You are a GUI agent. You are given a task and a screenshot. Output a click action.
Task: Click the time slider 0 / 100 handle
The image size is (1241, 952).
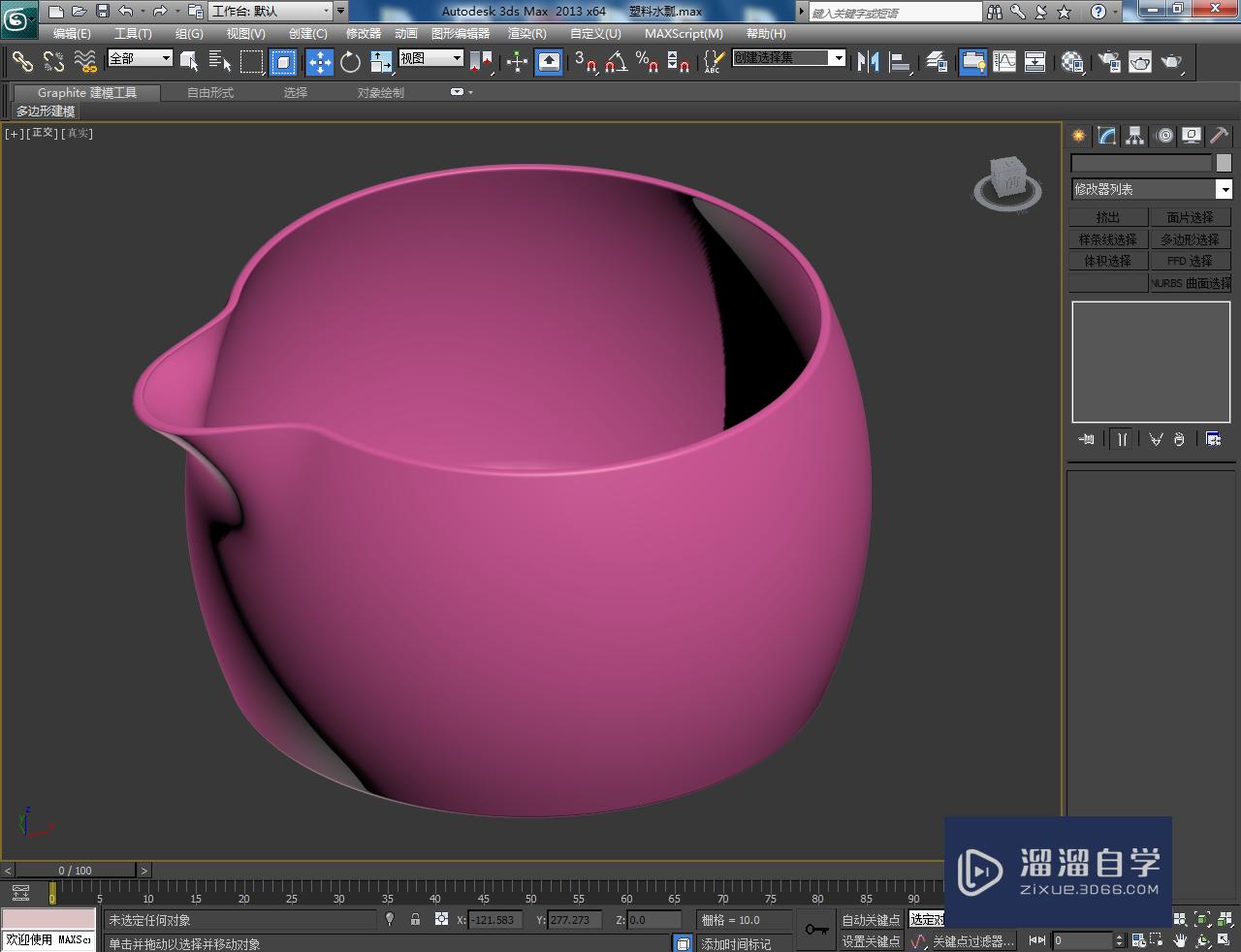pyautogui.click(x=76, y=871)
